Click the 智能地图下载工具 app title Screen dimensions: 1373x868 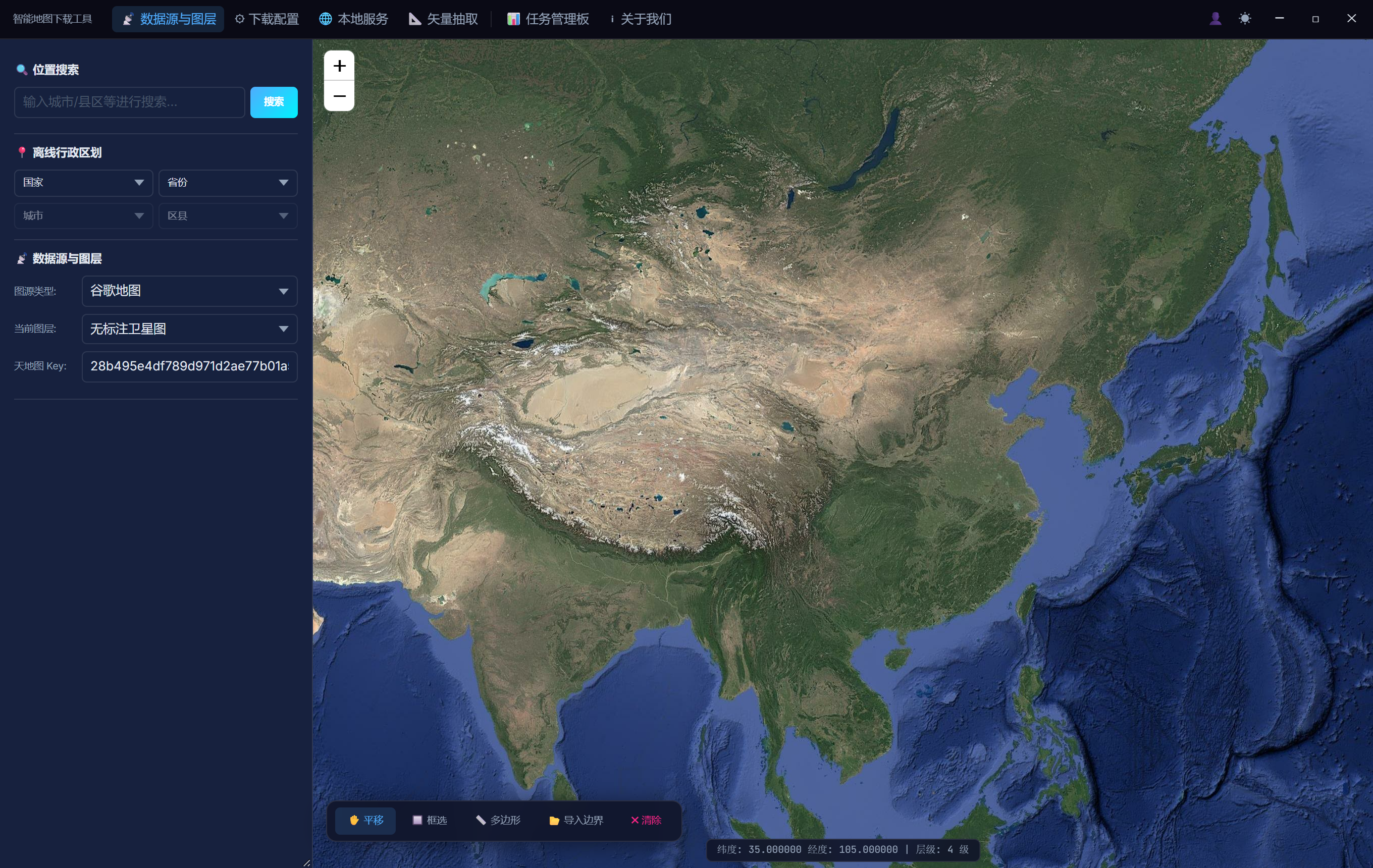[x=52, y=19]
